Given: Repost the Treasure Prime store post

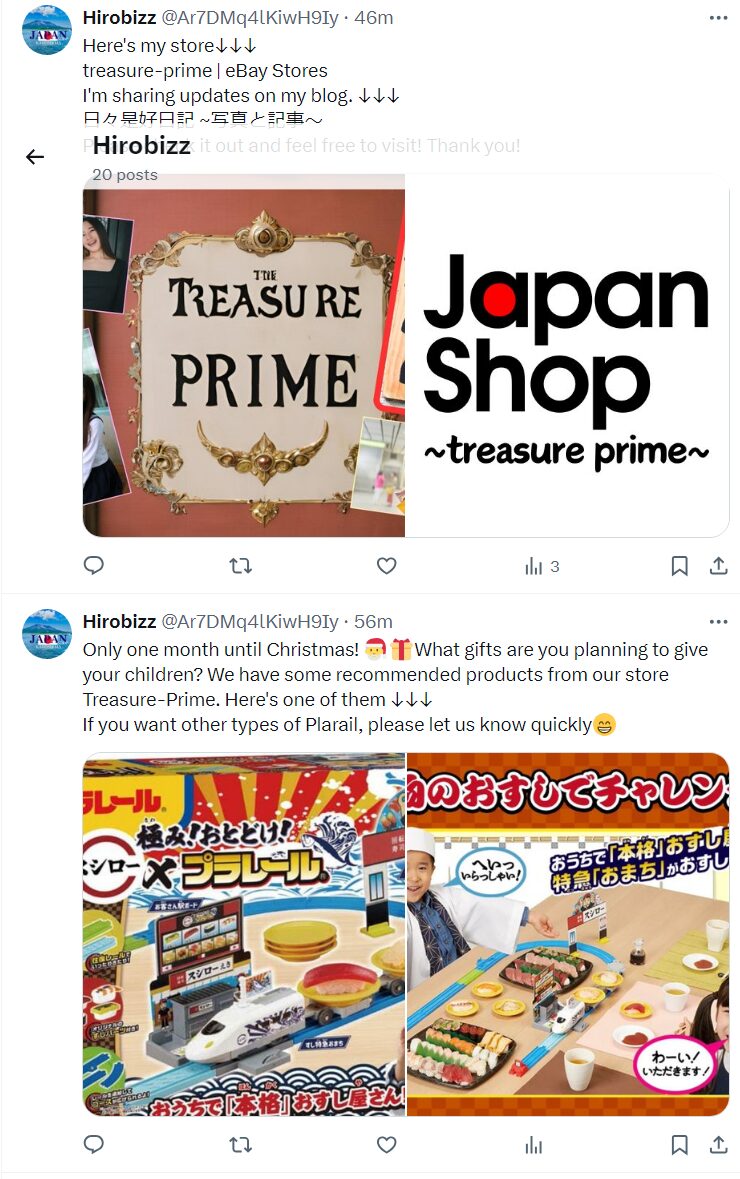Looking at the screenshot, I should [241, 565].
